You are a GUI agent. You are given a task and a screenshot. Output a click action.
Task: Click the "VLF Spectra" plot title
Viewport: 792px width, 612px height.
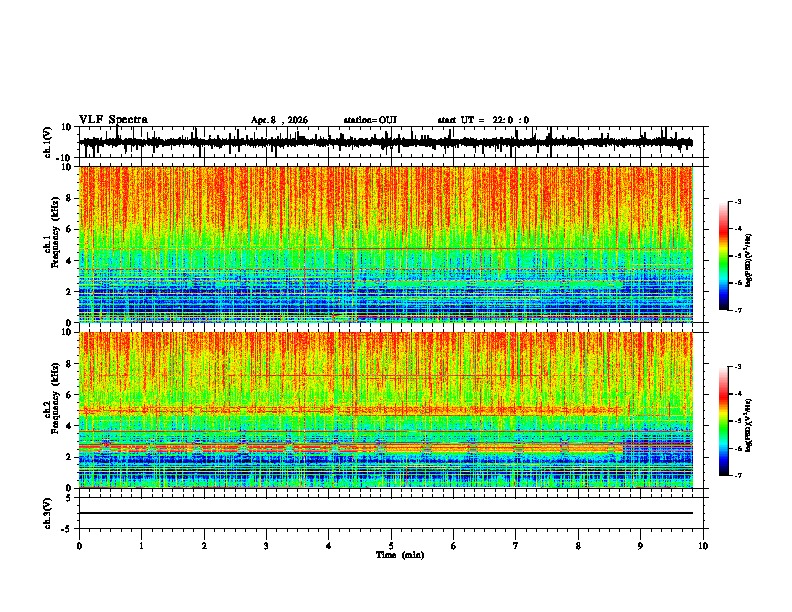113,120
